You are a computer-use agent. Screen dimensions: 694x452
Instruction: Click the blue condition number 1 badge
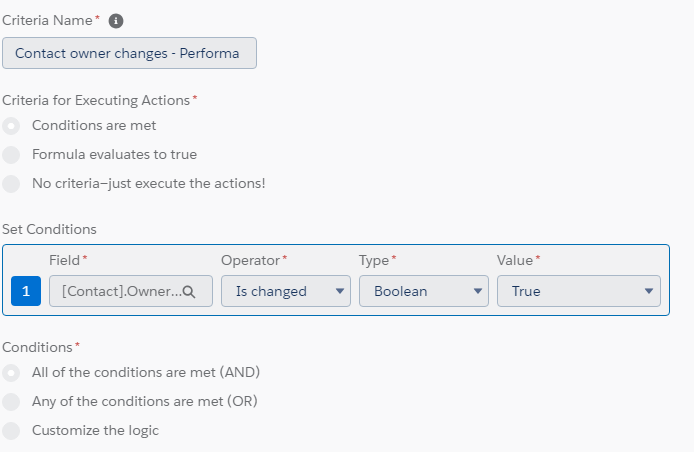(26, 291)
